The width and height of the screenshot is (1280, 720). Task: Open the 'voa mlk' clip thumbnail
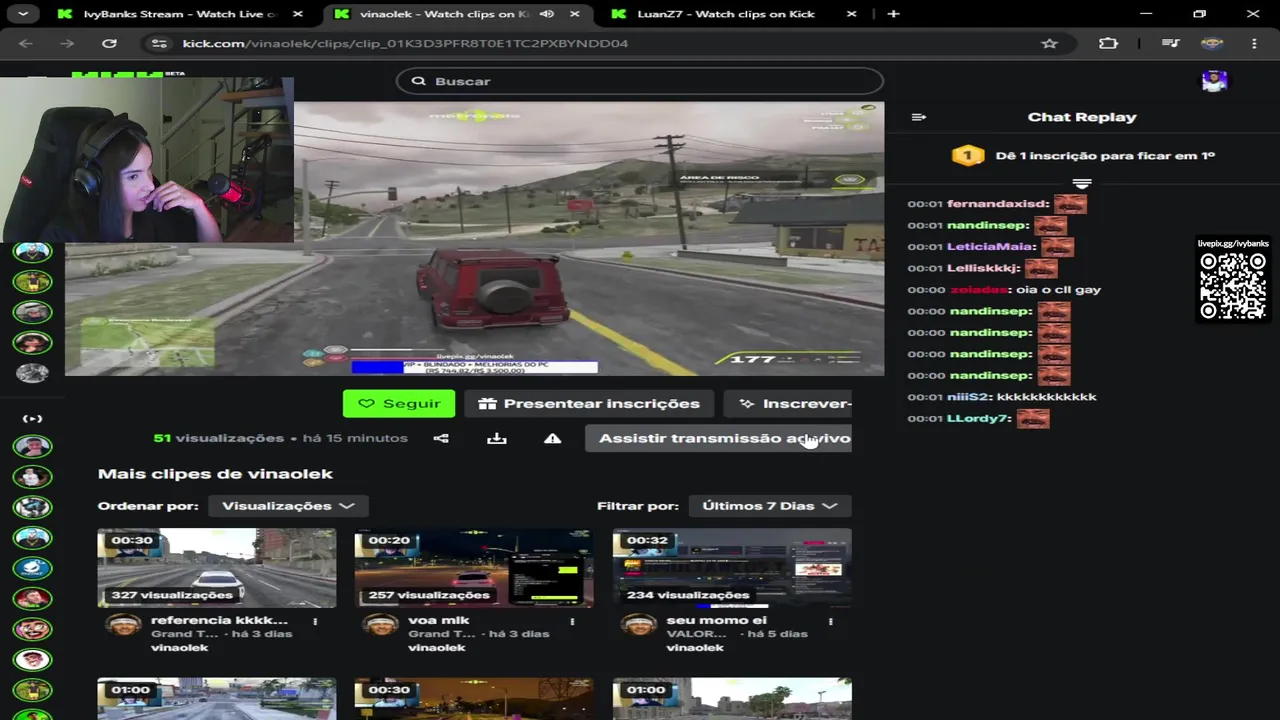click(474, 568)
